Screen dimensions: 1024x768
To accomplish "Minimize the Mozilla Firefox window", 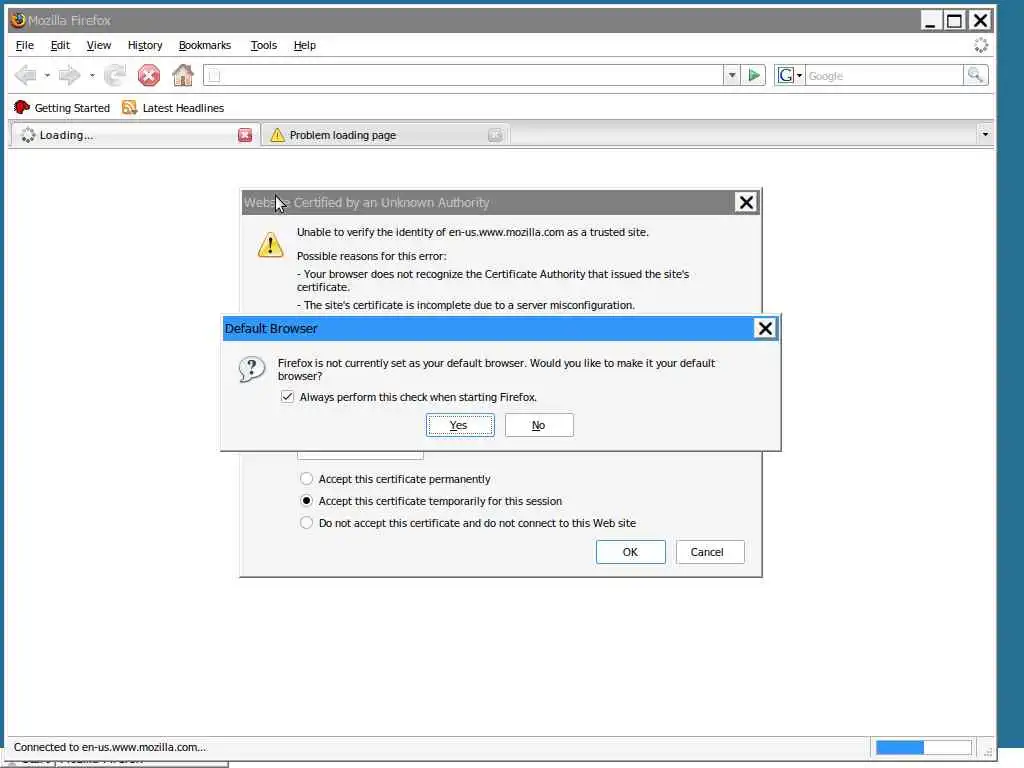I will [x=931, y=20].
